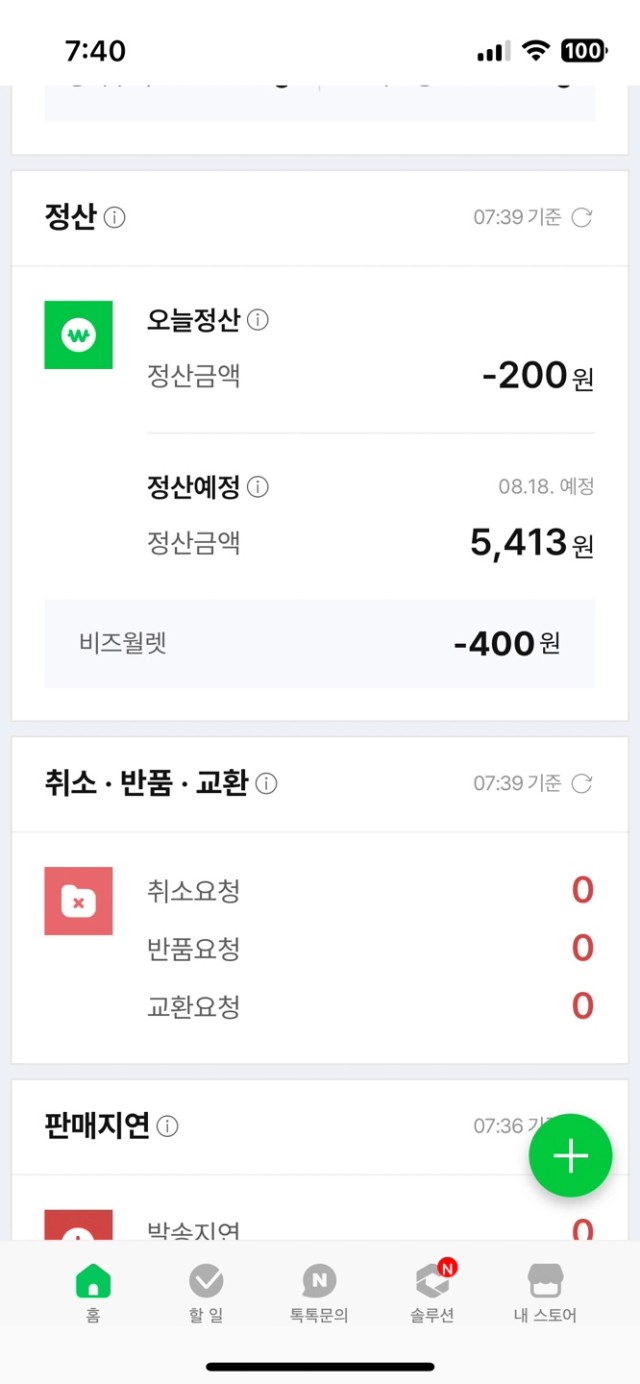Tap the info icon next to 취소·반품·교환
The width and height of the screenshot is (640, 1384).
(x=266, y=784)
